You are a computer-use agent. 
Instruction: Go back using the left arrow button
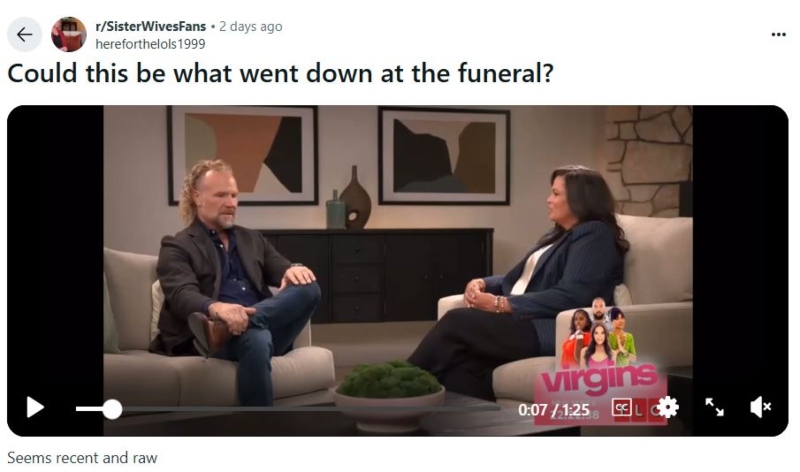pyautogui.click(x=24, y=34)
